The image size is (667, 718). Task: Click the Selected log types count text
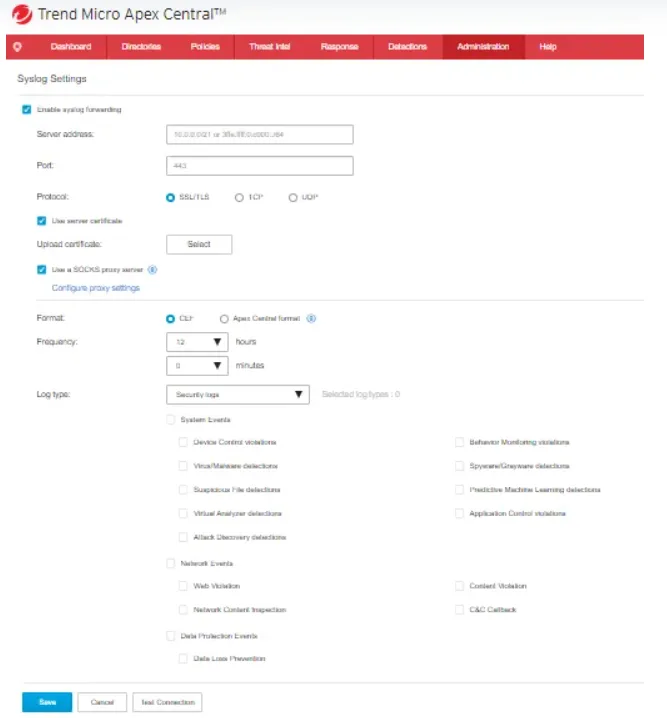[361, 394]
